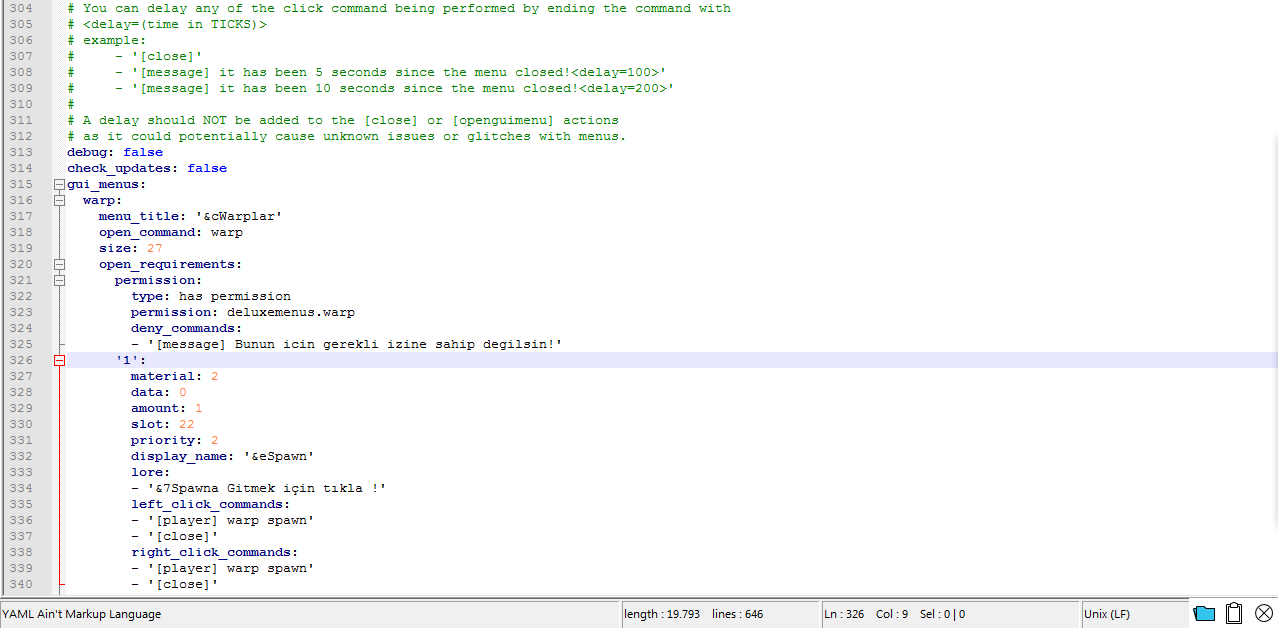Place cursor on size value 27
The width and height of the screenshot is (1278, 628).
point(154,248)
